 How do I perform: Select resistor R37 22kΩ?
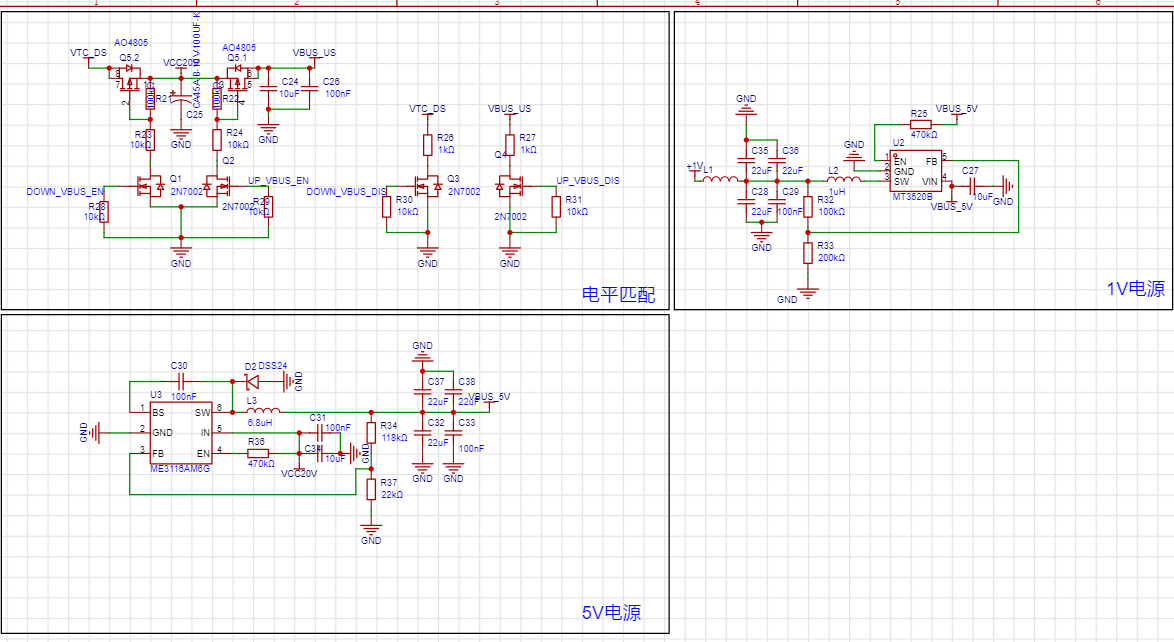click(371, 489)
